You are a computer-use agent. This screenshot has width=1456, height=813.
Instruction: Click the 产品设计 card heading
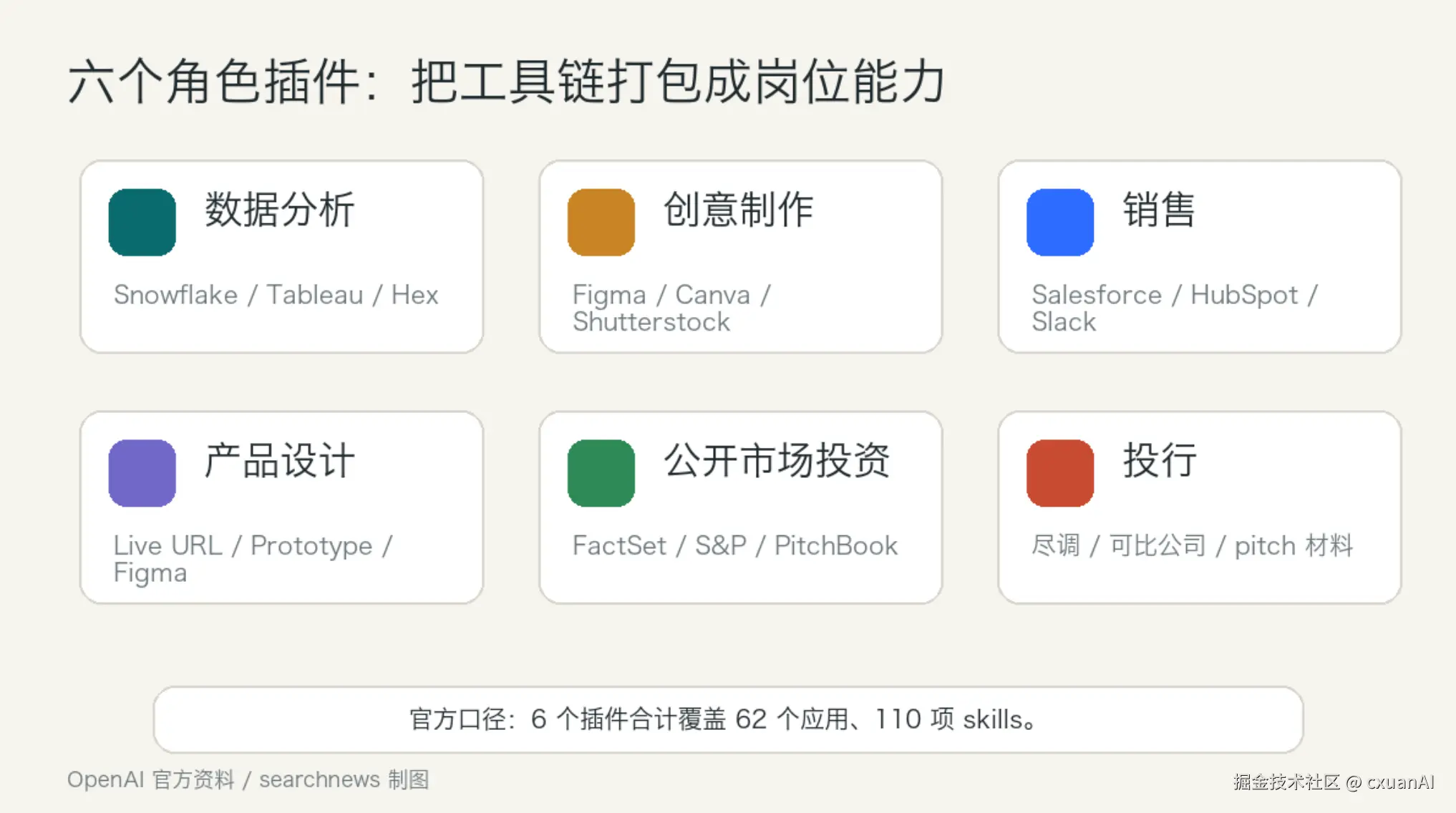click(279, 460)
